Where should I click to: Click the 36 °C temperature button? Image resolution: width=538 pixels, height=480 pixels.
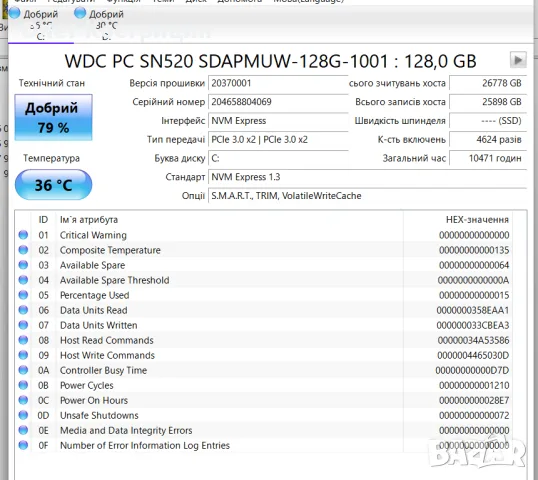54,185
